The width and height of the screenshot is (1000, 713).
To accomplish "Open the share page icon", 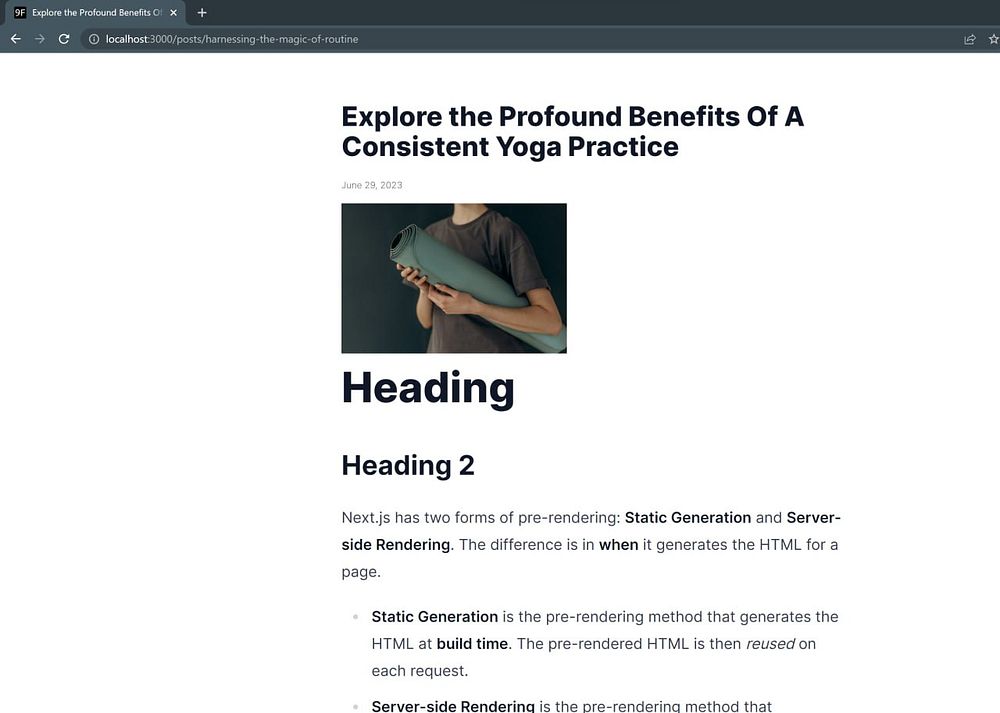I will click(969, 40).
